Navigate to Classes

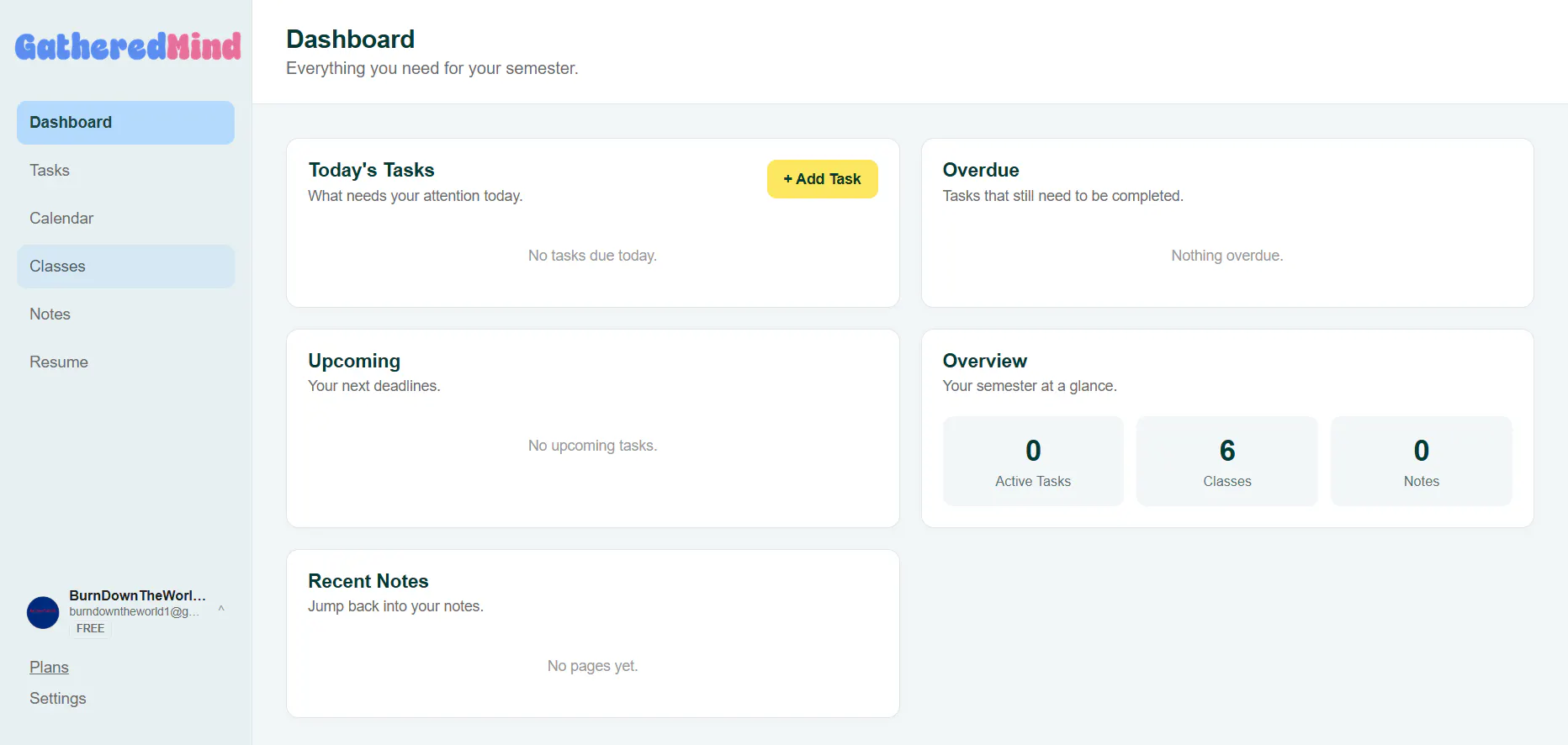pos(125,267)
